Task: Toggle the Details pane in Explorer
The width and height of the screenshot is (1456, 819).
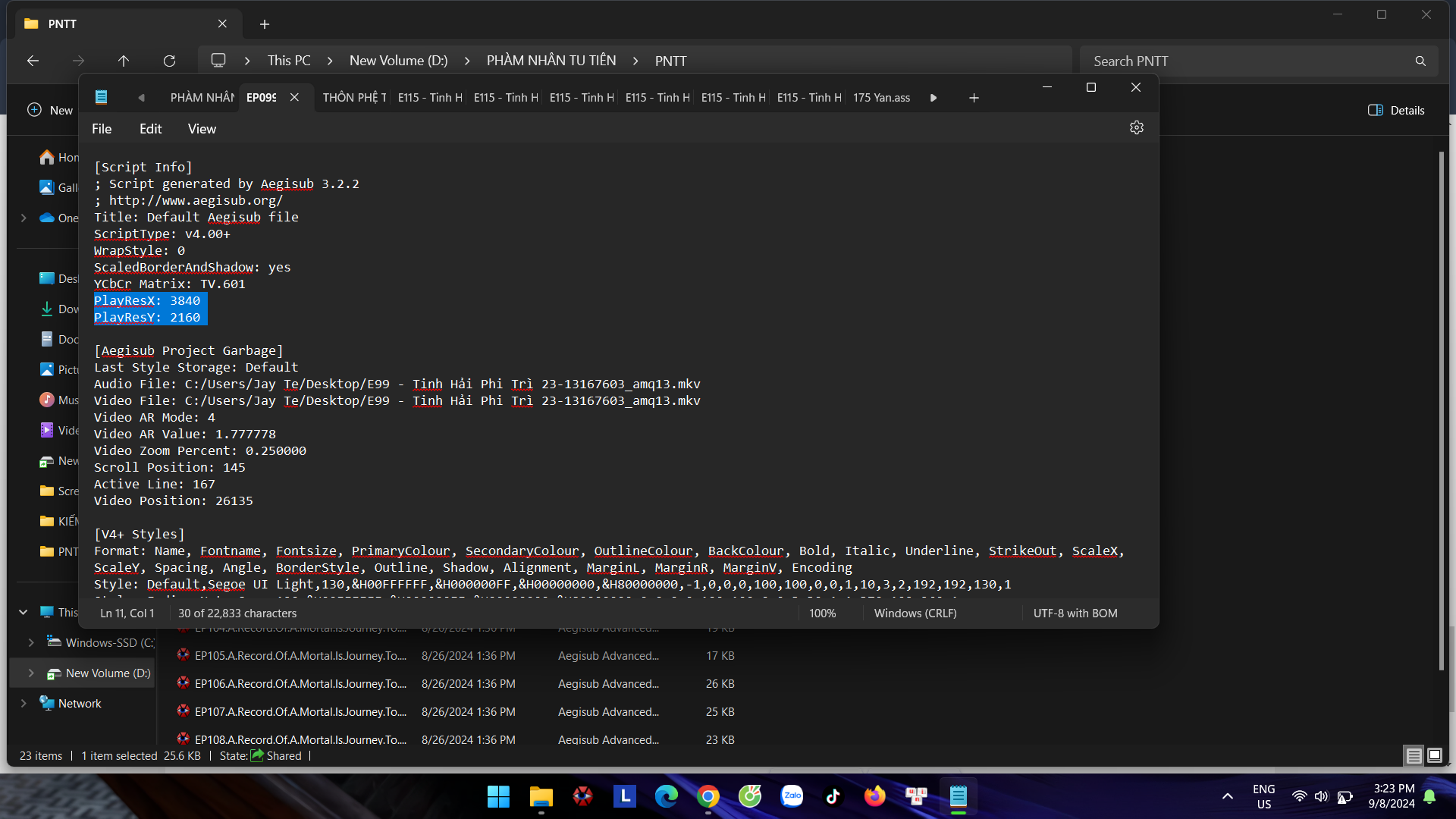Action: [1396, 110]
